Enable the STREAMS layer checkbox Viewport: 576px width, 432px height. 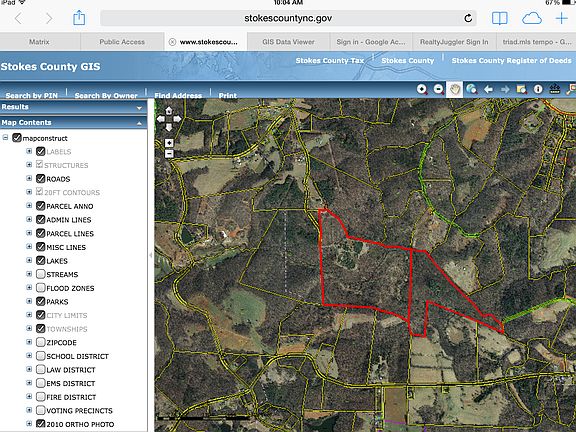click(x=40, y=274)
